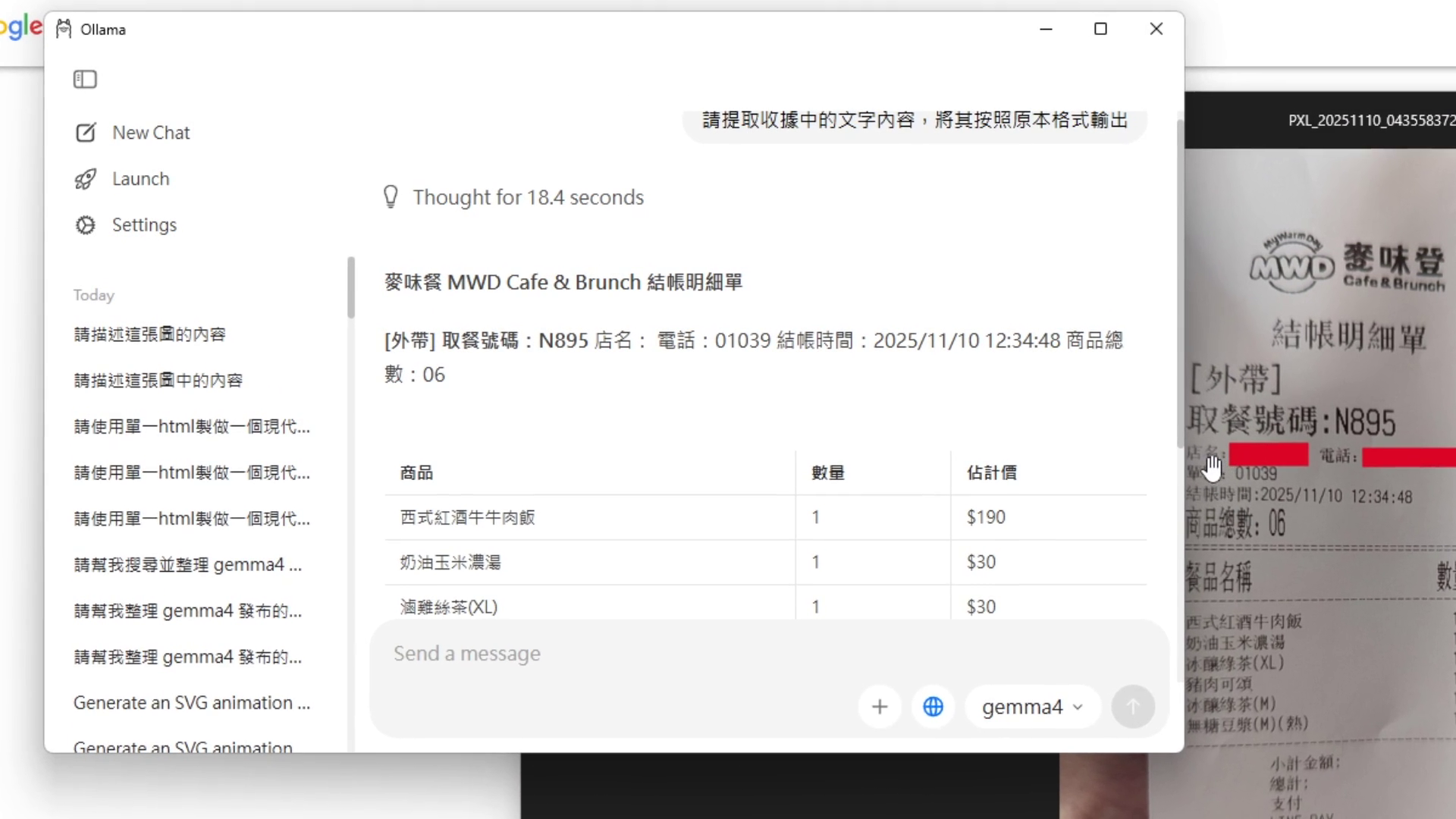Click the New Chat compose icon

86,133
